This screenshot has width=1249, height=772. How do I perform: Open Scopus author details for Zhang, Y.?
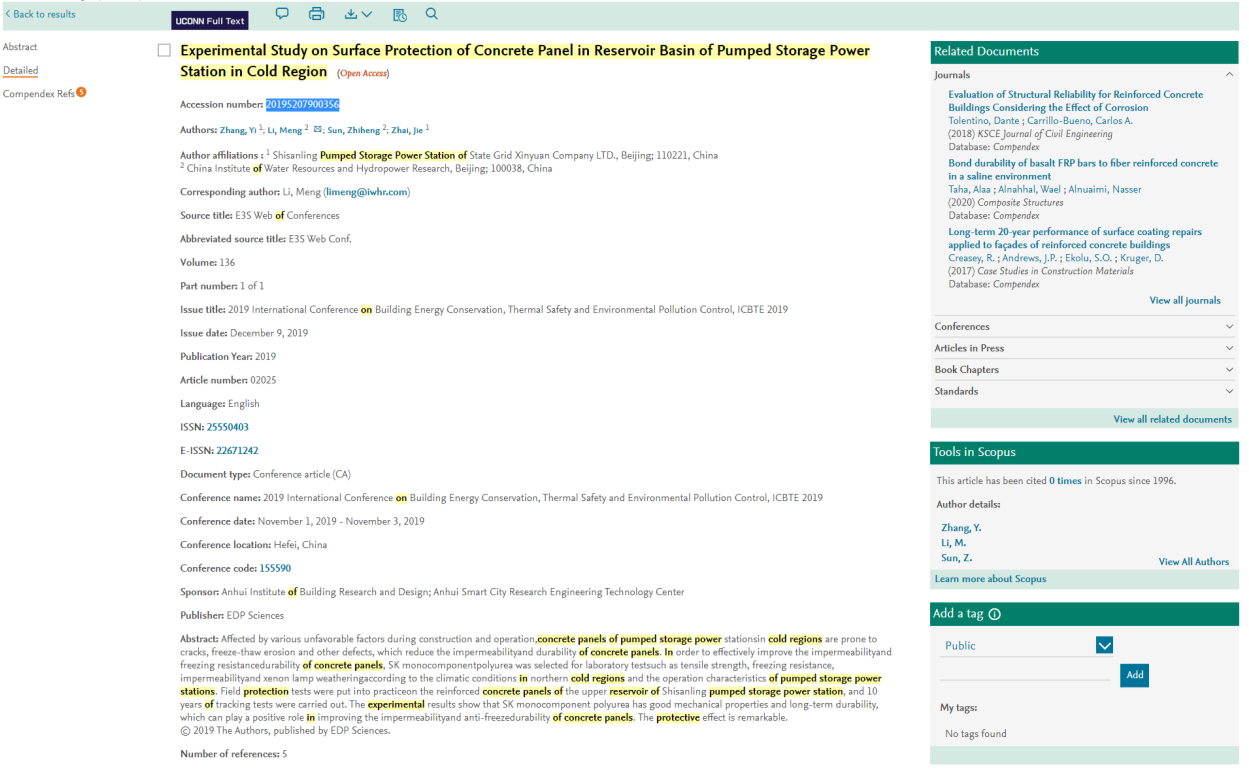pyautogui.click(x=961, y=528)
